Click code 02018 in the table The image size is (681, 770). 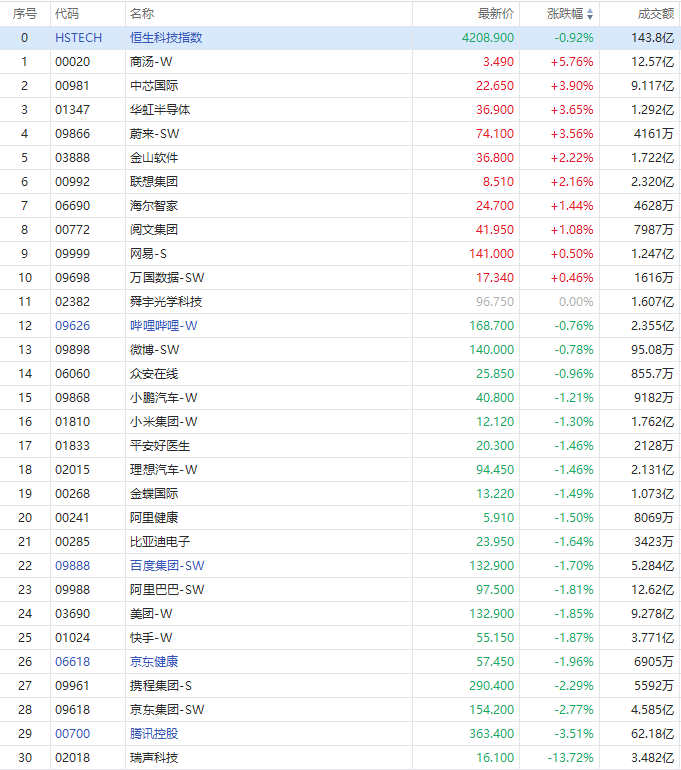pos(73,758)
